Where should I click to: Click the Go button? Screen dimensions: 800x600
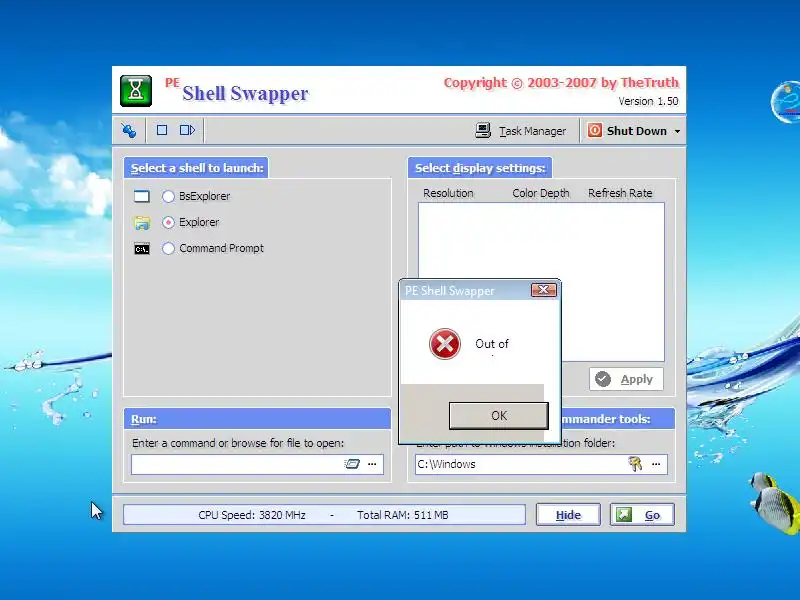642,515
